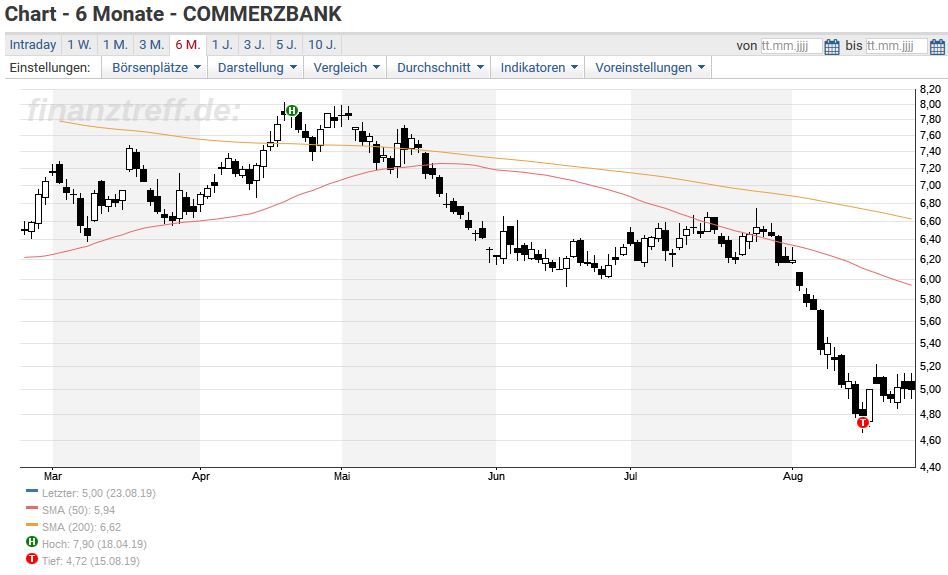Select the 10 J. time range tab
This screenshot has height=575, width=948.
click(x=322, y=45)
